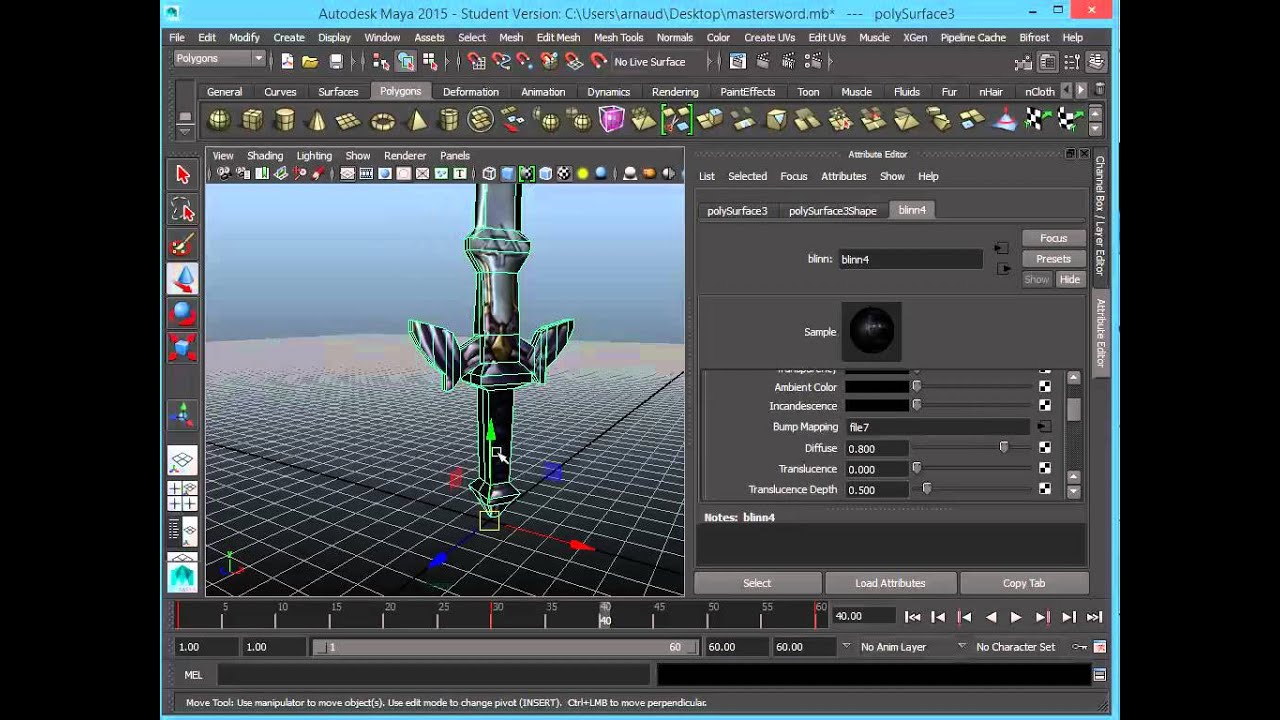This screenshot has height=720, width=1280.
Task: Open the Edit Mesh menu
Action: (x=558, y=38)
